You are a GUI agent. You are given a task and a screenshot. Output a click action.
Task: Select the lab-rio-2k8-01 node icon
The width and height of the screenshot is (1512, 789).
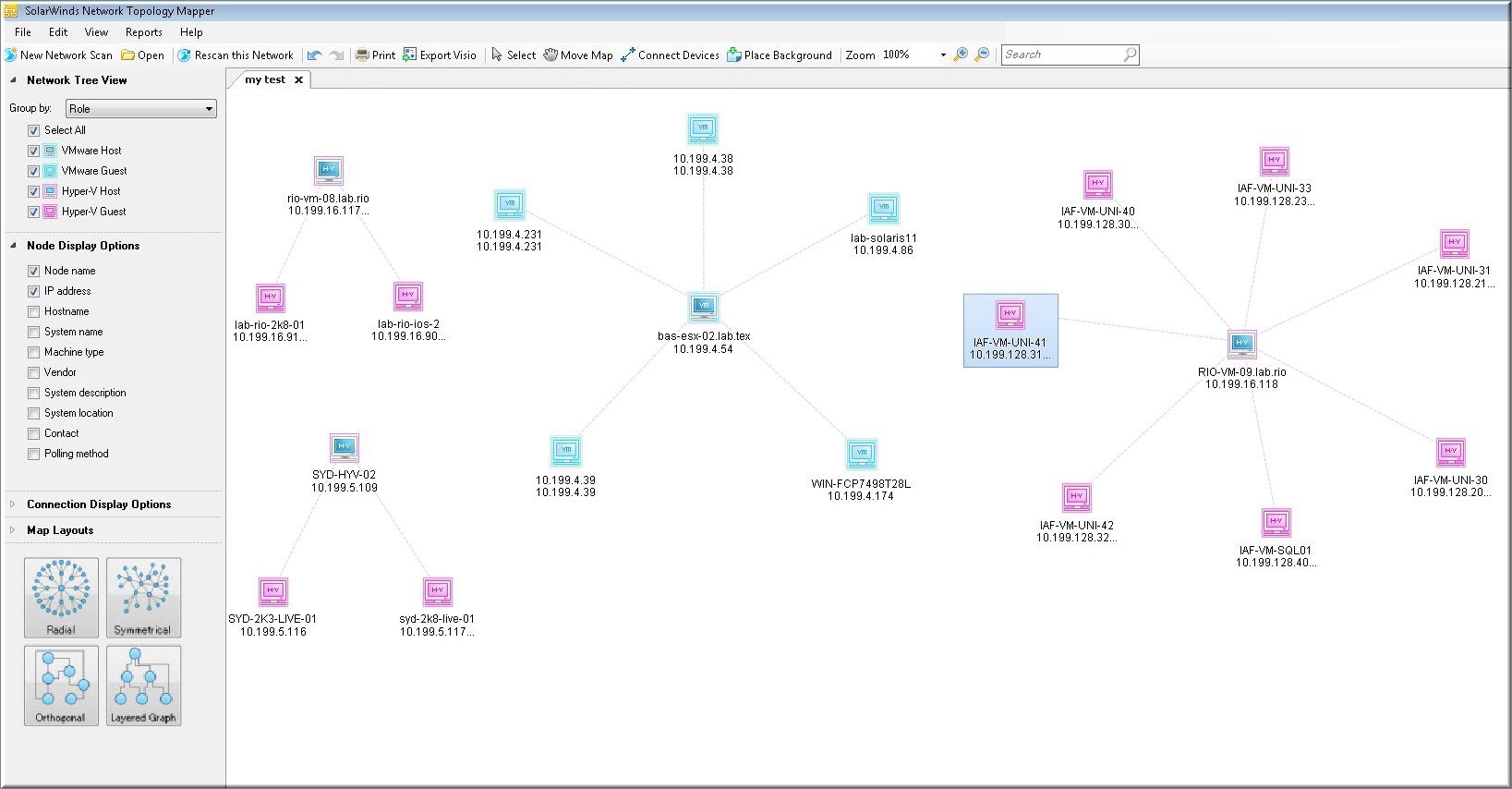point(271,297)
